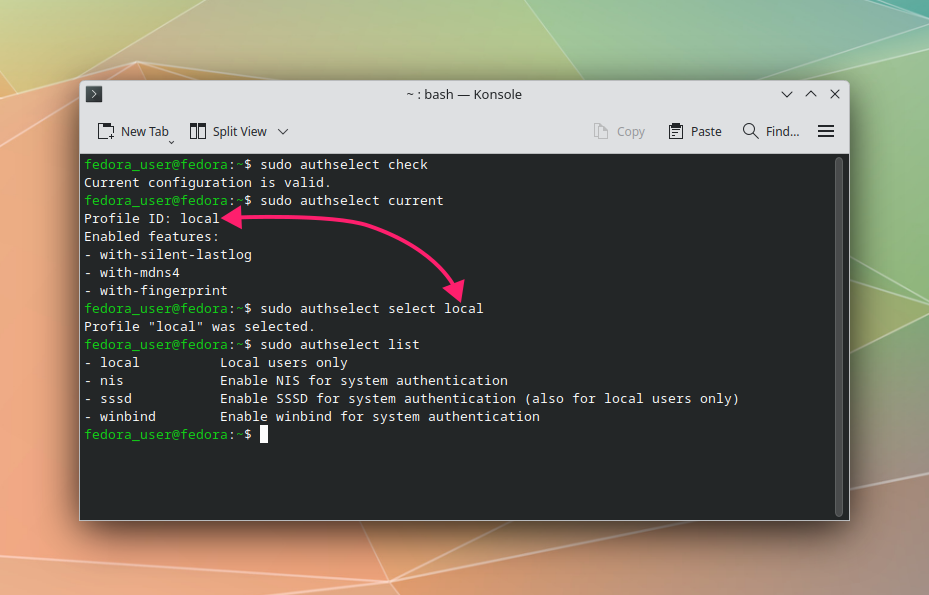Open the Find search tool
This screenshot has width=929, height=595.
point(771,132)
